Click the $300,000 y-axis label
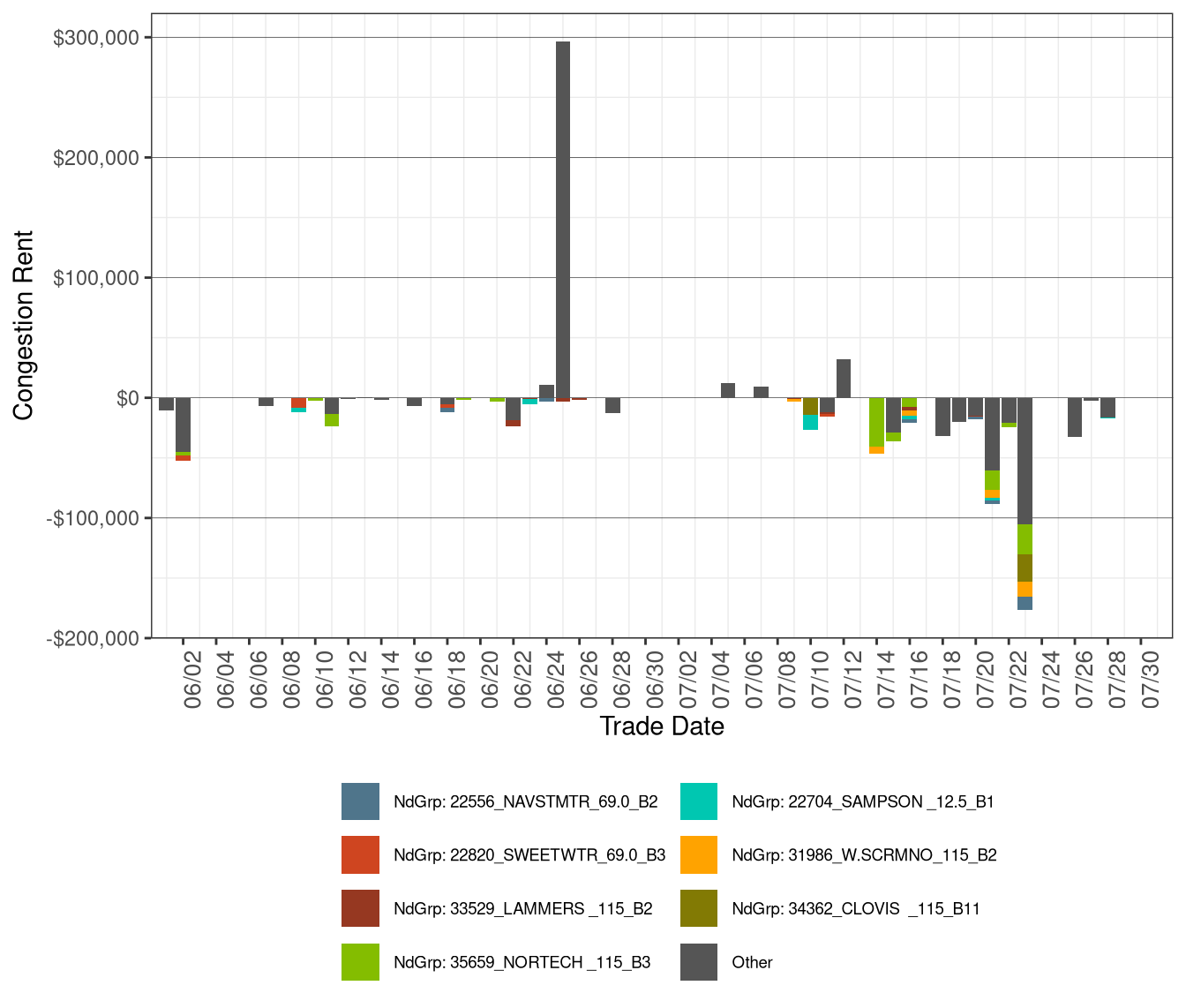1186x1008 pixels. click(x=96, y=37)
